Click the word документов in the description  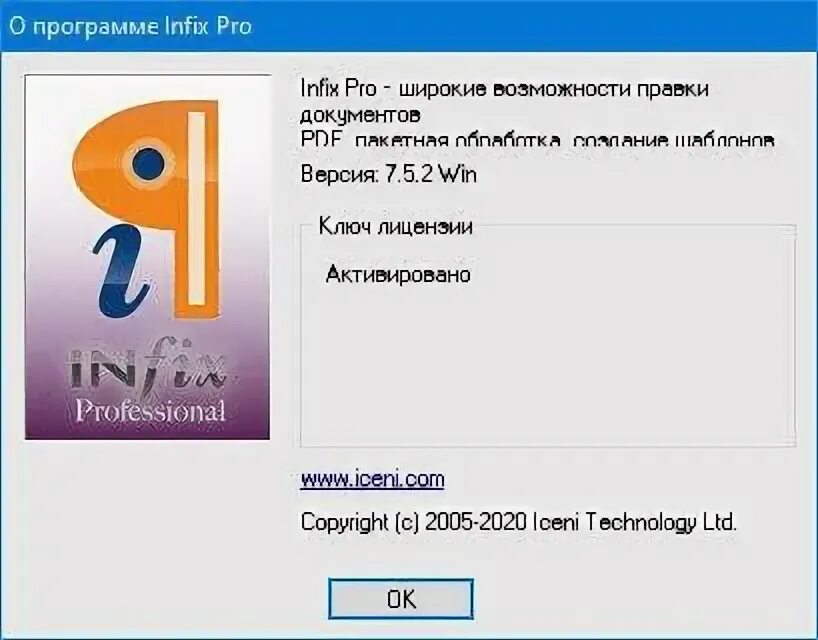point(360,114)
